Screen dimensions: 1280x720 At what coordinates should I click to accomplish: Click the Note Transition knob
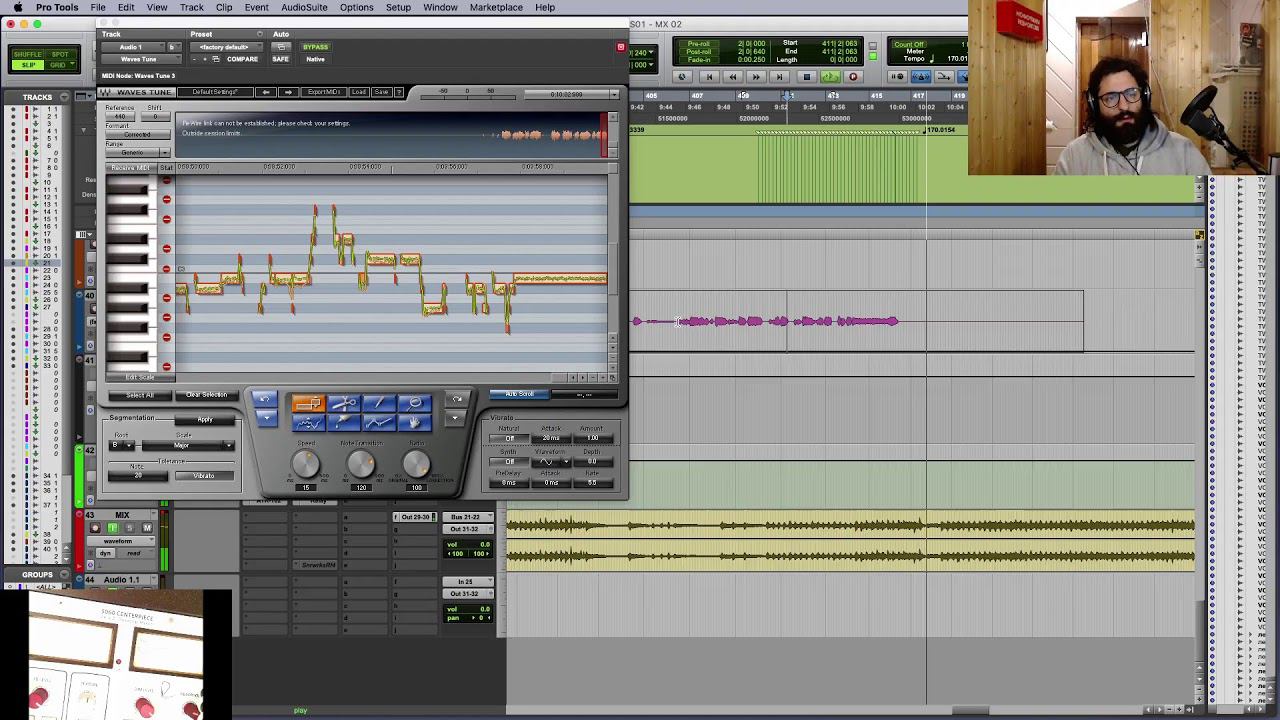coord(361,464)
